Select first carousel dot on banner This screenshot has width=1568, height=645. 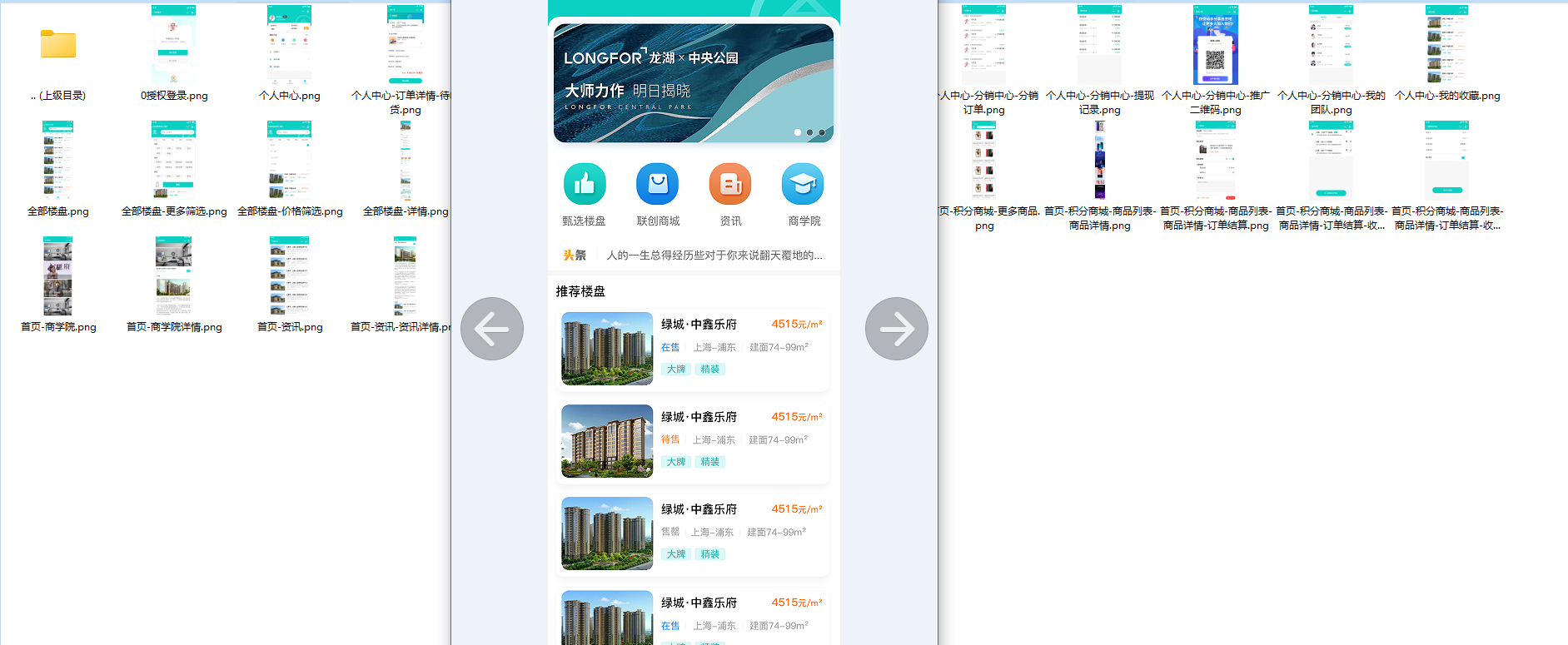pyautogui.click(x=798, y=132)
